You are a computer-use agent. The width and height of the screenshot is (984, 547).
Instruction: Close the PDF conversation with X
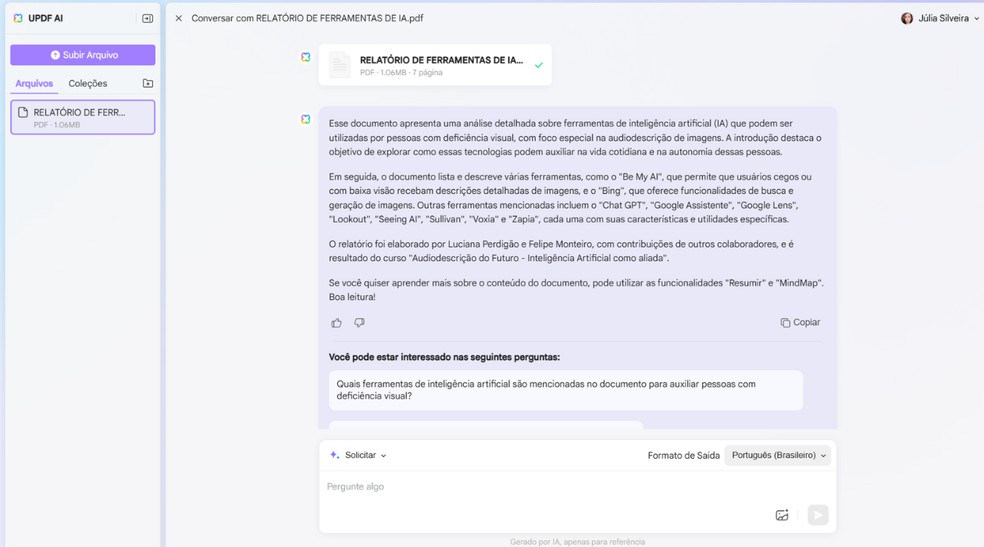pyautogui.click(x=179, y=18)
